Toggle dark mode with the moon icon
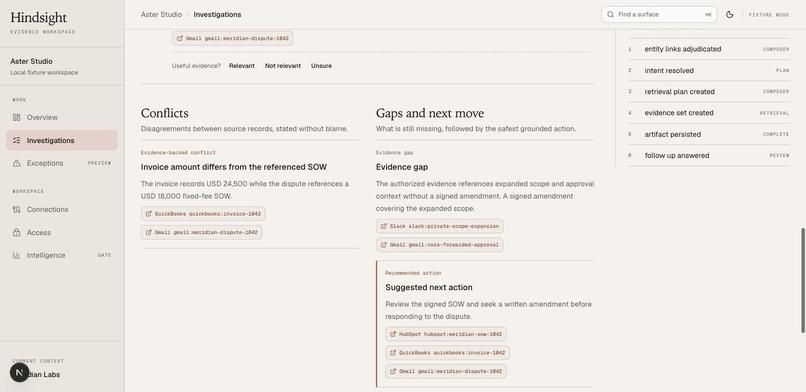This screenshot has width=806, height=392. pyautogui.click(x=729, y=14)
